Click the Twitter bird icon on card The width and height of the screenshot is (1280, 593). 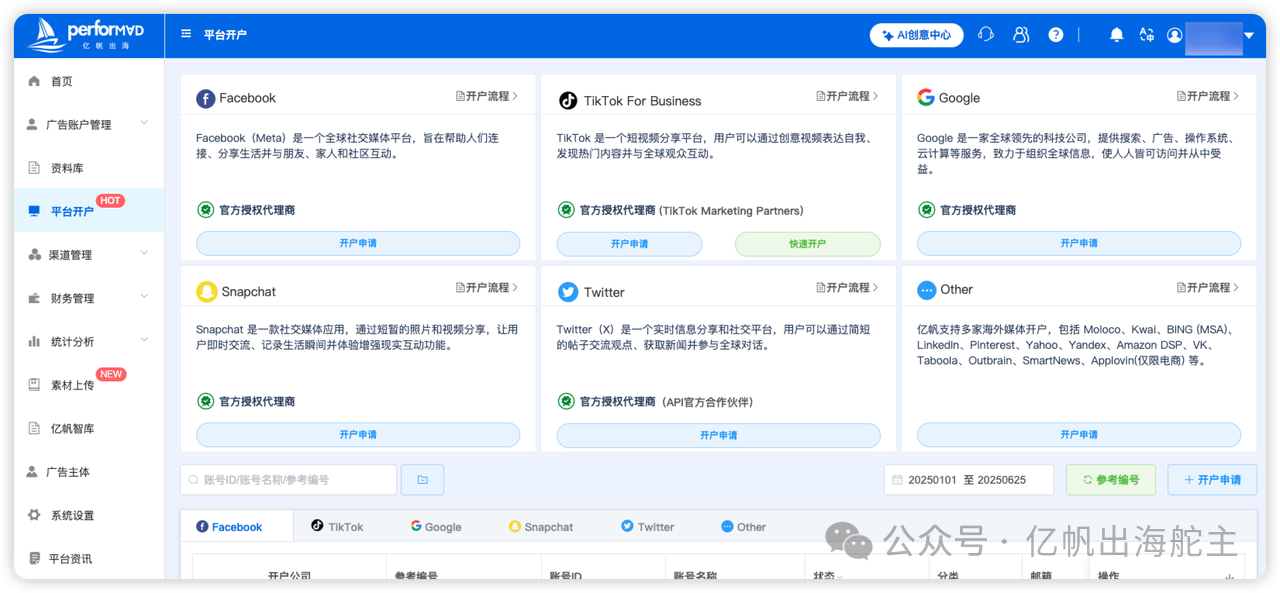pos(568,292)
